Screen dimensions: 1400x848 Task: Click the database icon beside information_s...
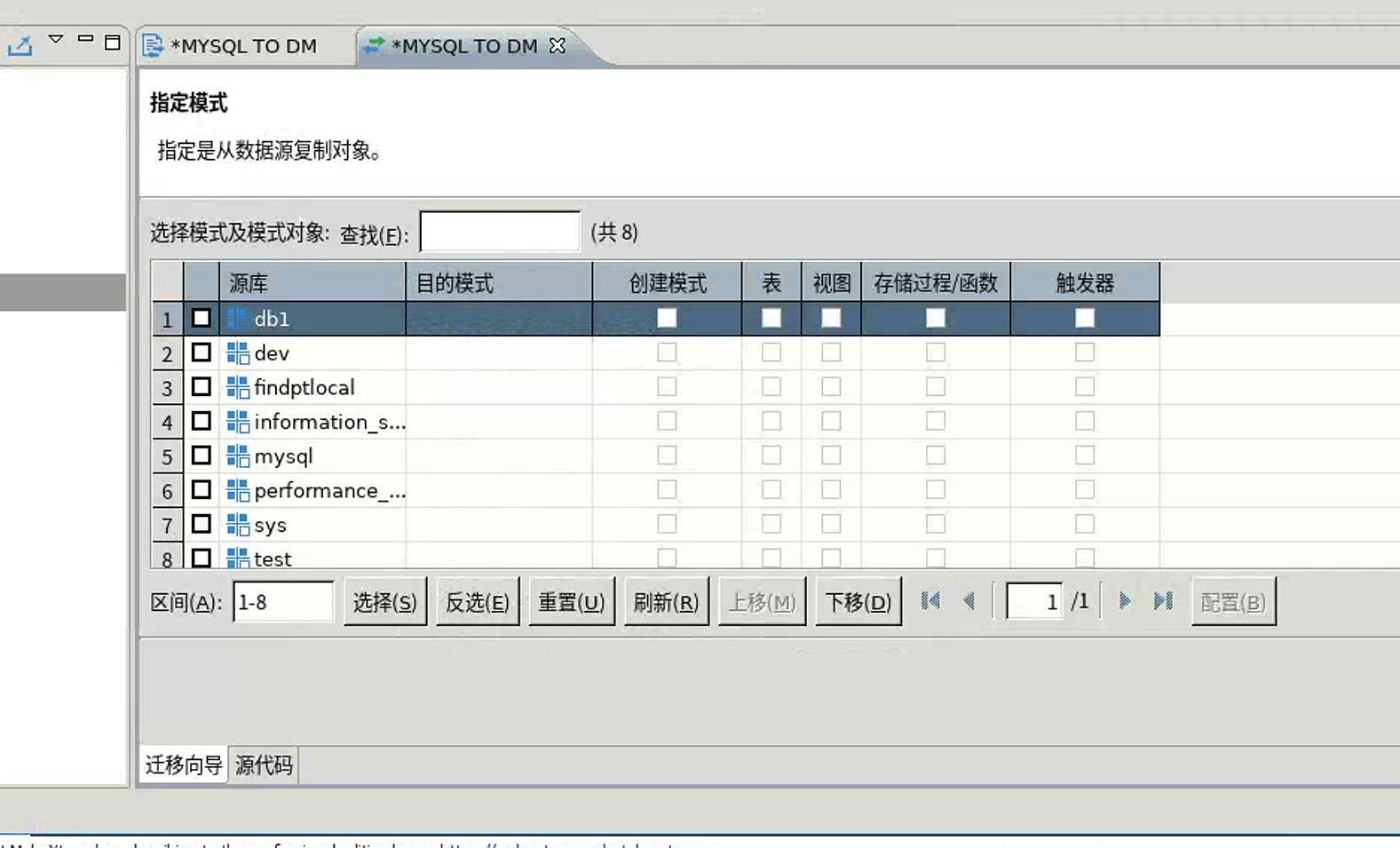237,422
